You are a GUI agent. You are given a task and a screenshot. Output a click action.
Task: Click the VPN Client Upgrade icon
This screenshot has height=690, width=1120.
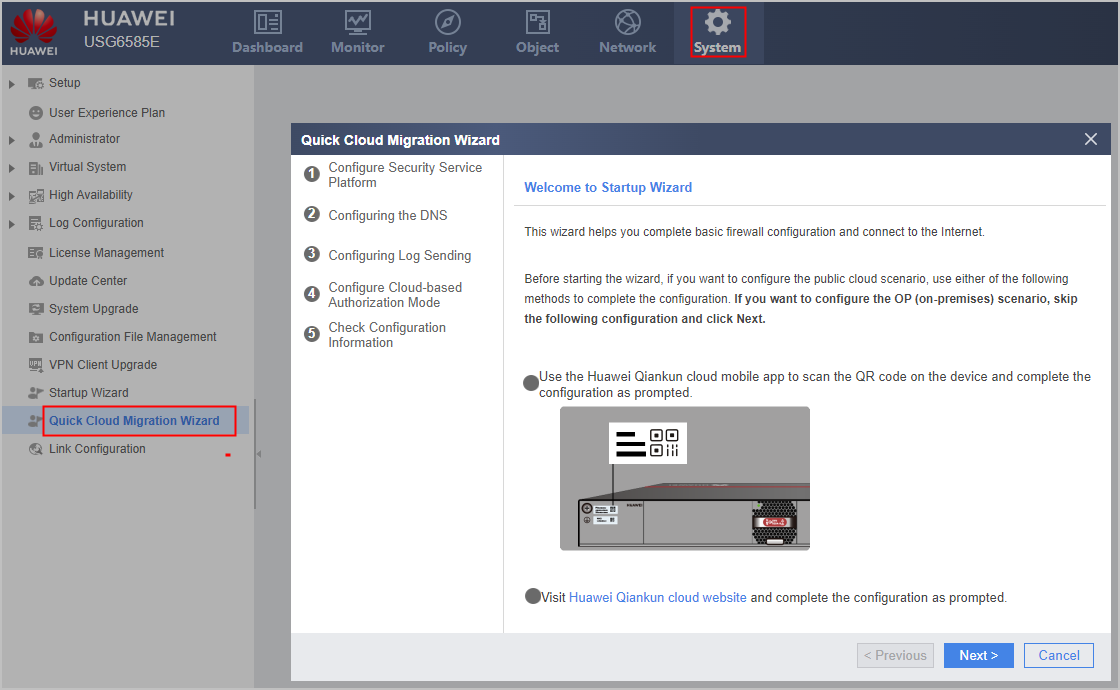coord(36,364)
